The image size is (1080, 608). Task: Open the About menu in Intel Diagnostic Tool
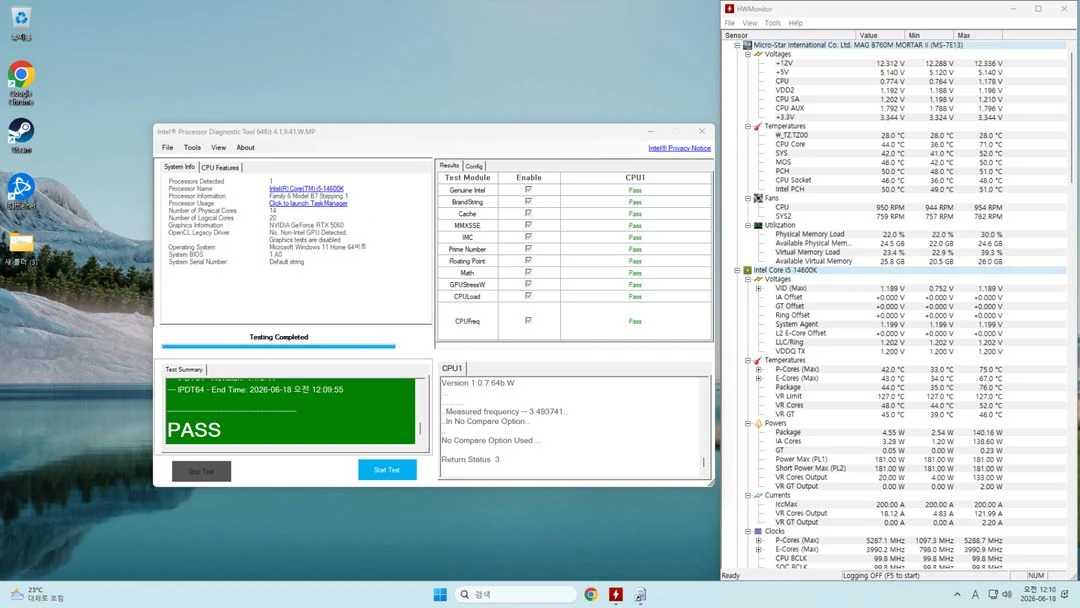(x=245, y=147)
